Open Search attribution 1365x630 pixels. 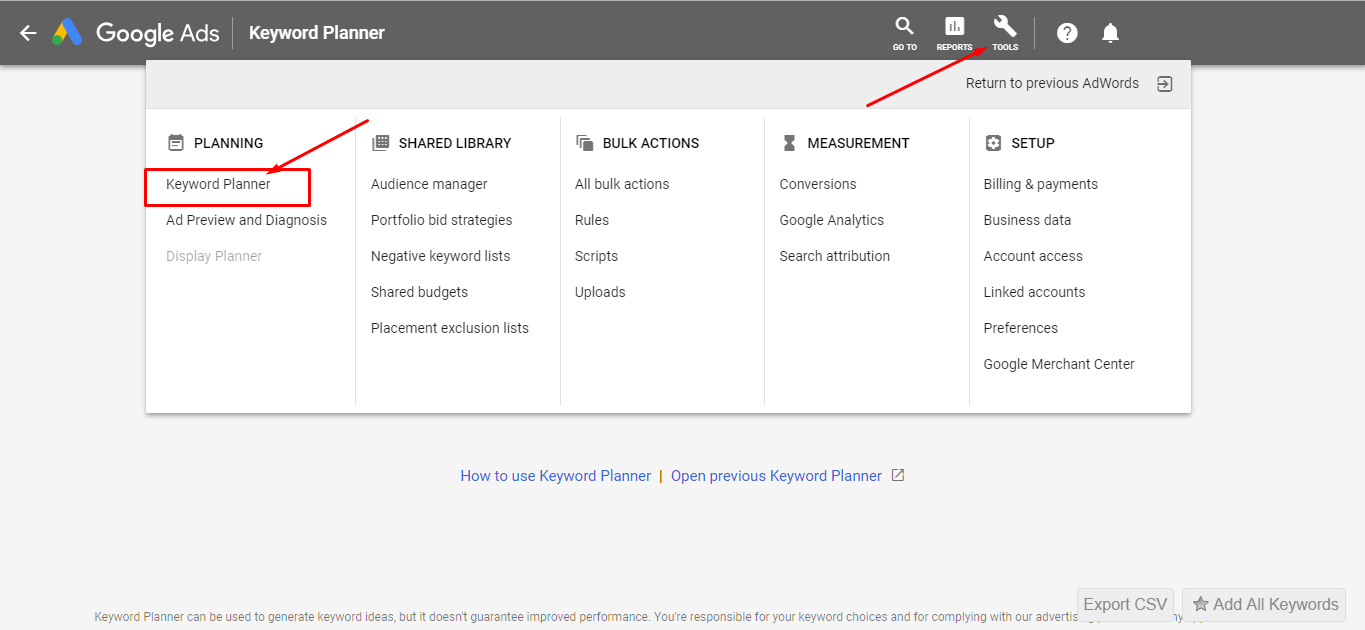pyautogui.click(x=834, y=256)
